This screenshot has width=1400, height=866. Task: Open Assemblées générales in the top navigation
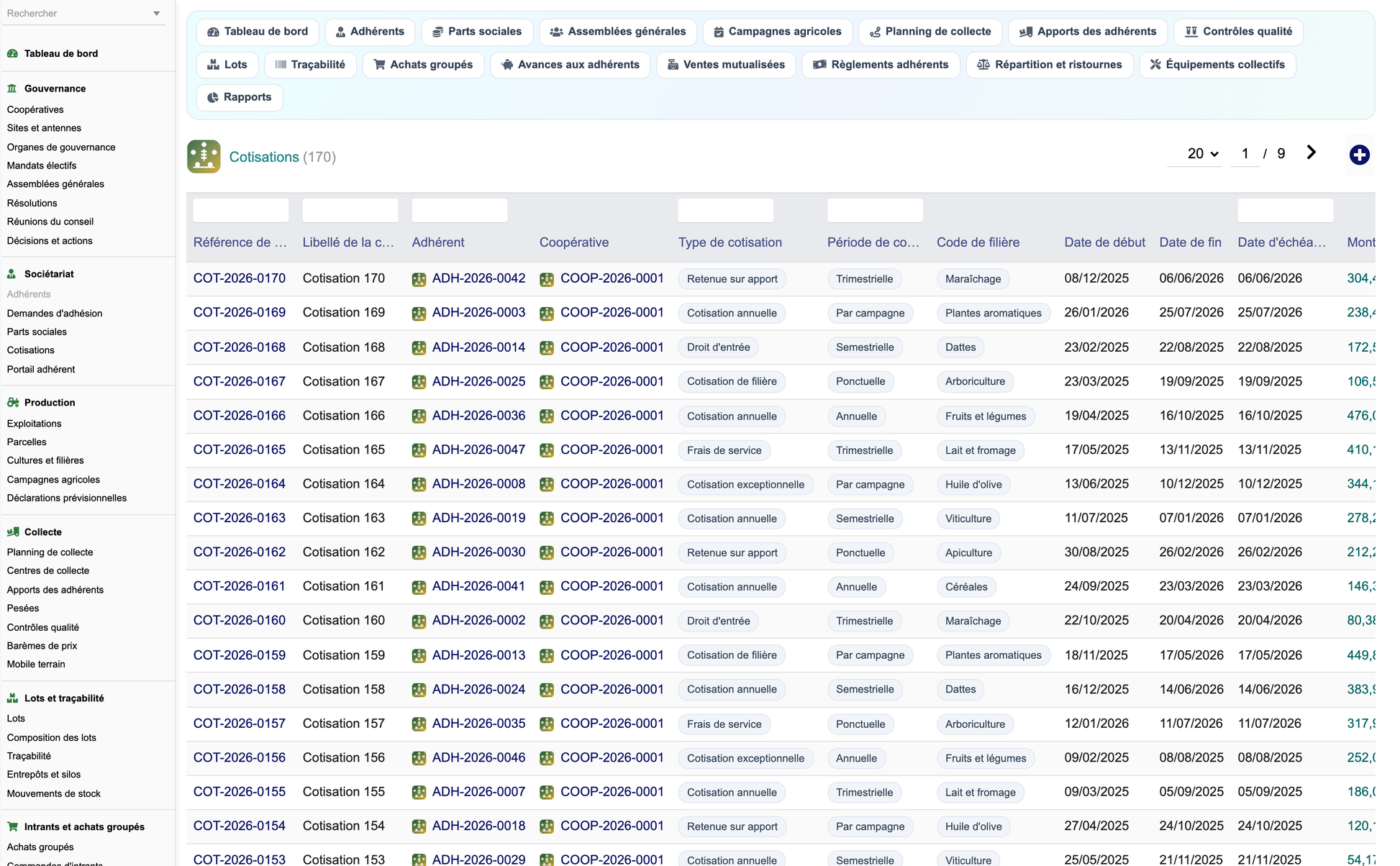[618, 32]
